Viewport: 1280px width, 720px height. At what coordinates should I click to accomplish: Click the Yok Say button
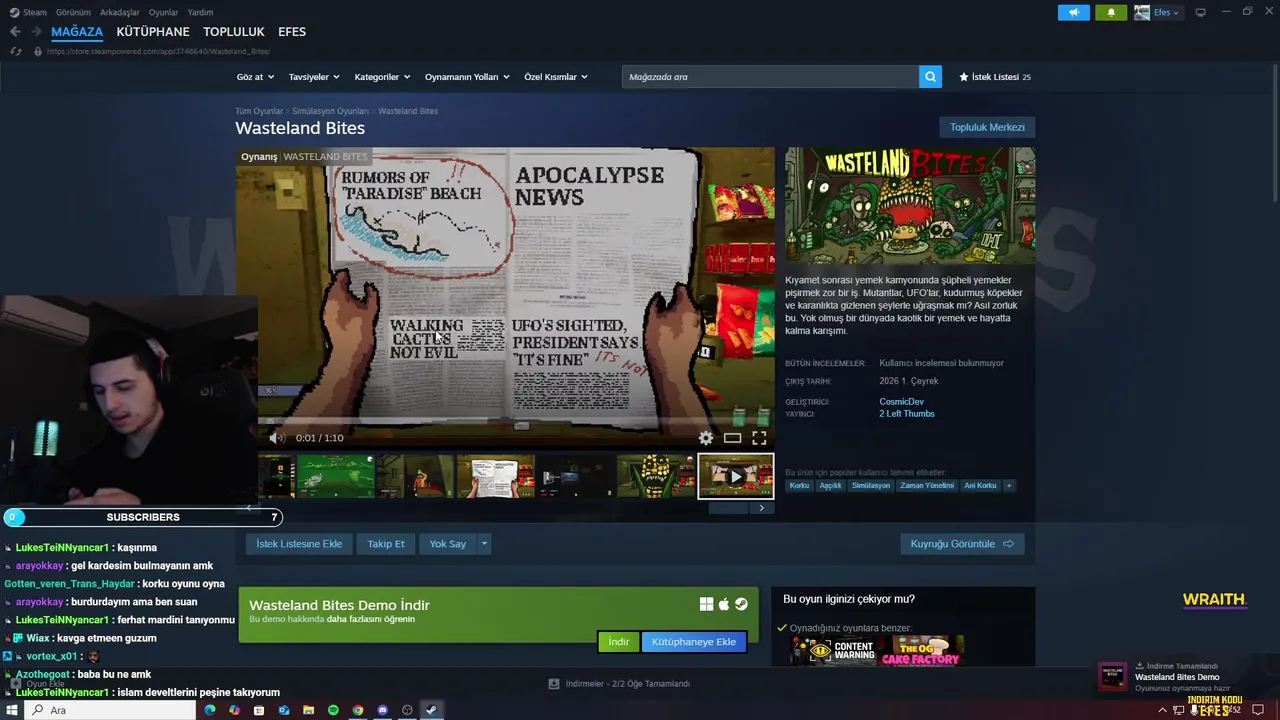448,544
